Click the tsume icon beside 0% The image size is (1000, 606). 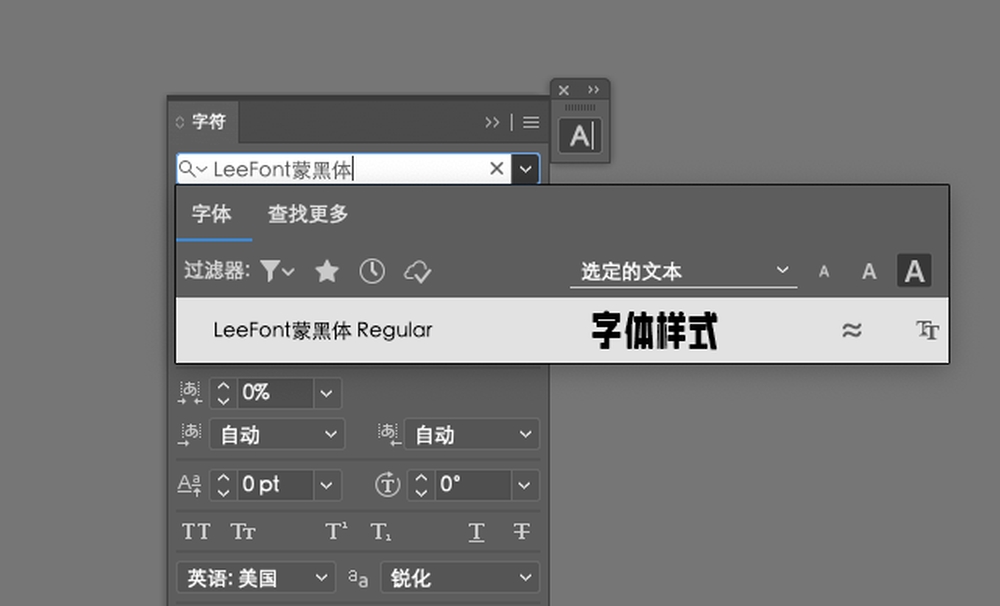click(x=189, y=392)
